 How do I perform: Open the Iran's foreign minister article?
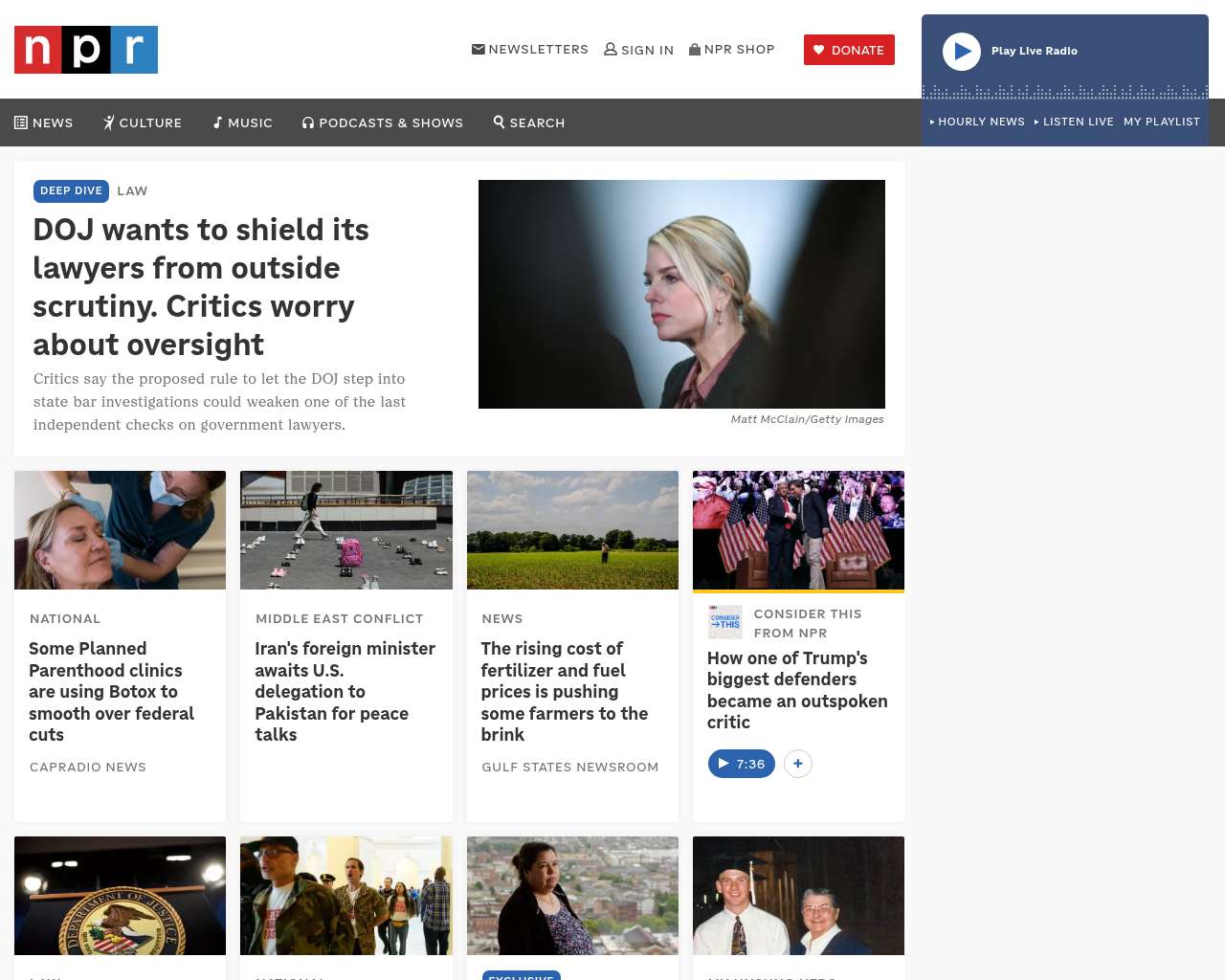(345, 691)
